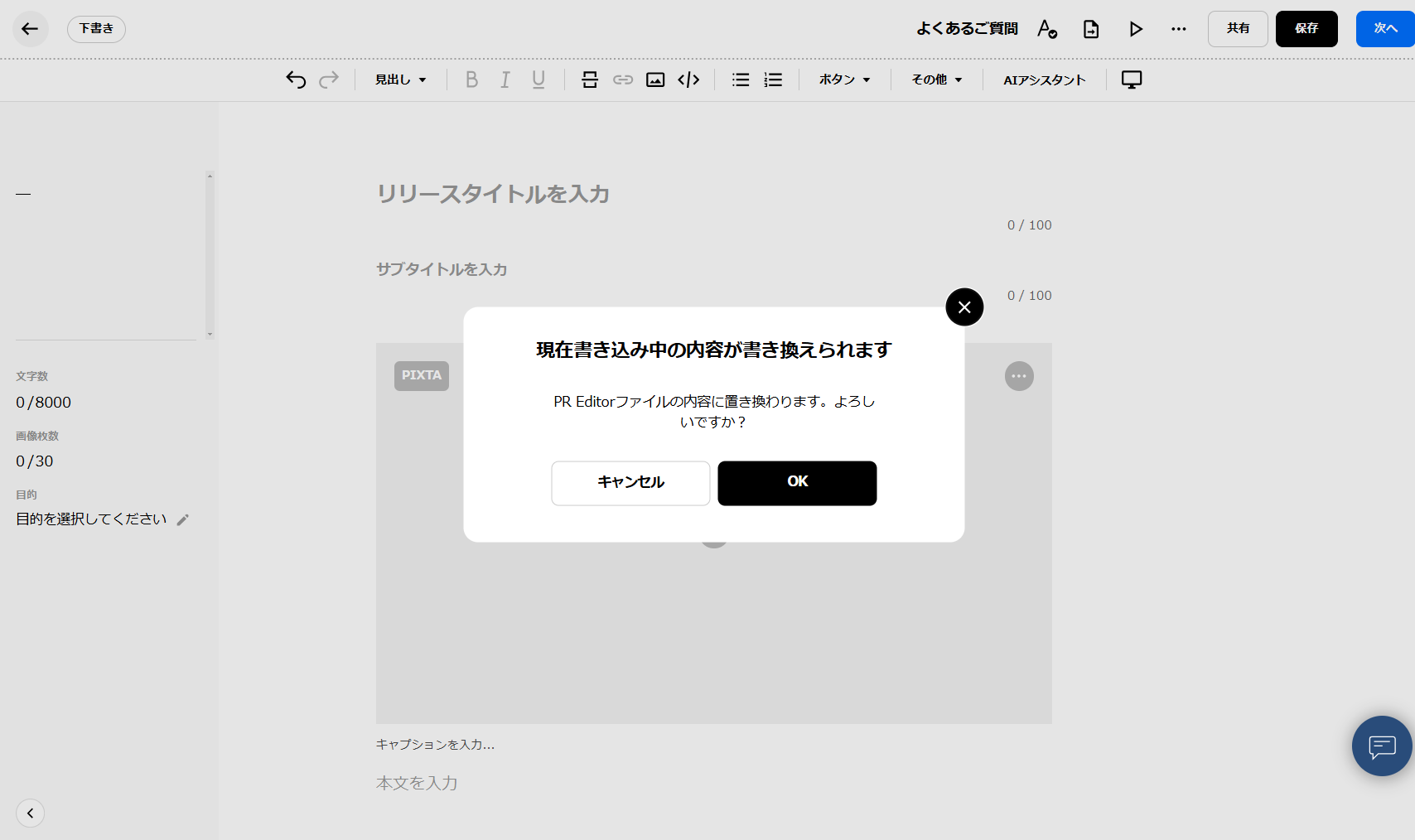This screenshot has width=1415, height=840.
Task: Open the chat support bubble
Action: [1382, 746]
